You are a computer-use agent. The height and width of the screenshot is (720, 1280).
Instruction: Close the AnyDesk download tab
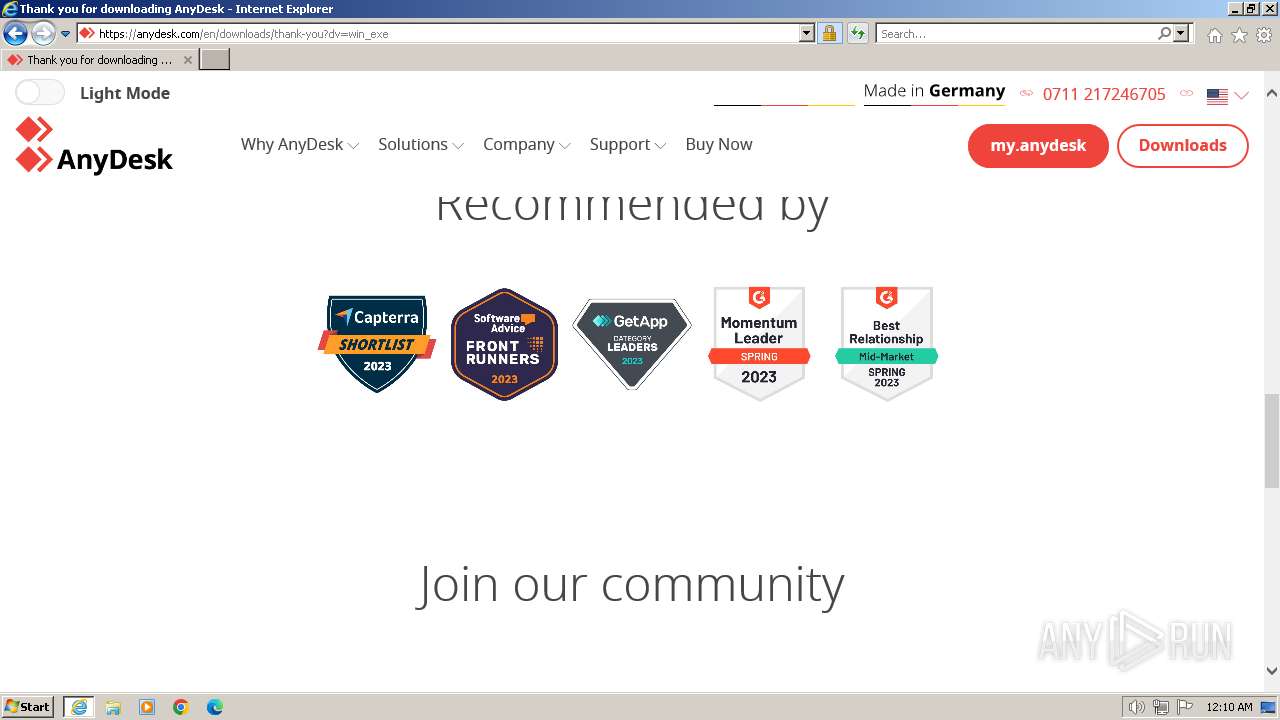click(187, 60)
